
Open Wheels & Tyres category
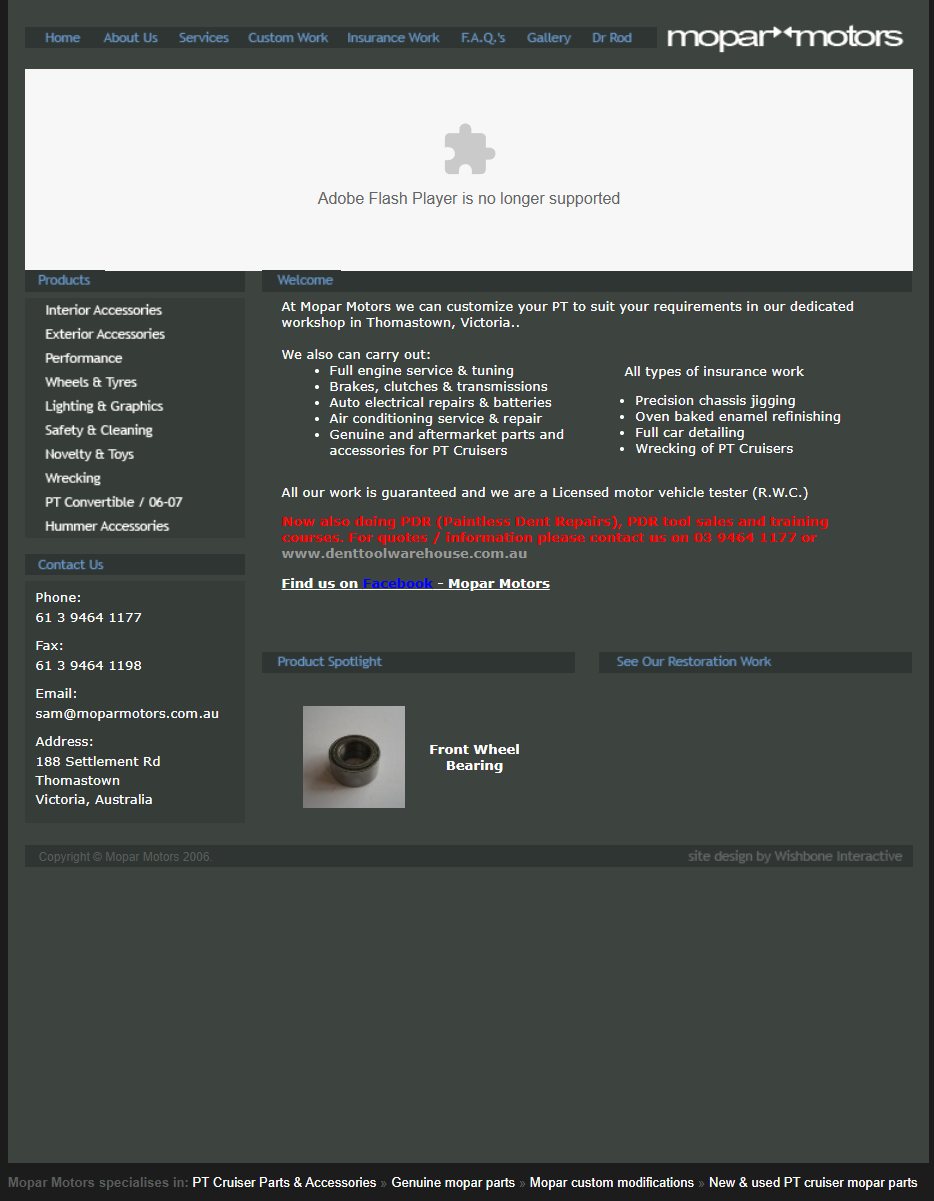(x=91, y=382)
